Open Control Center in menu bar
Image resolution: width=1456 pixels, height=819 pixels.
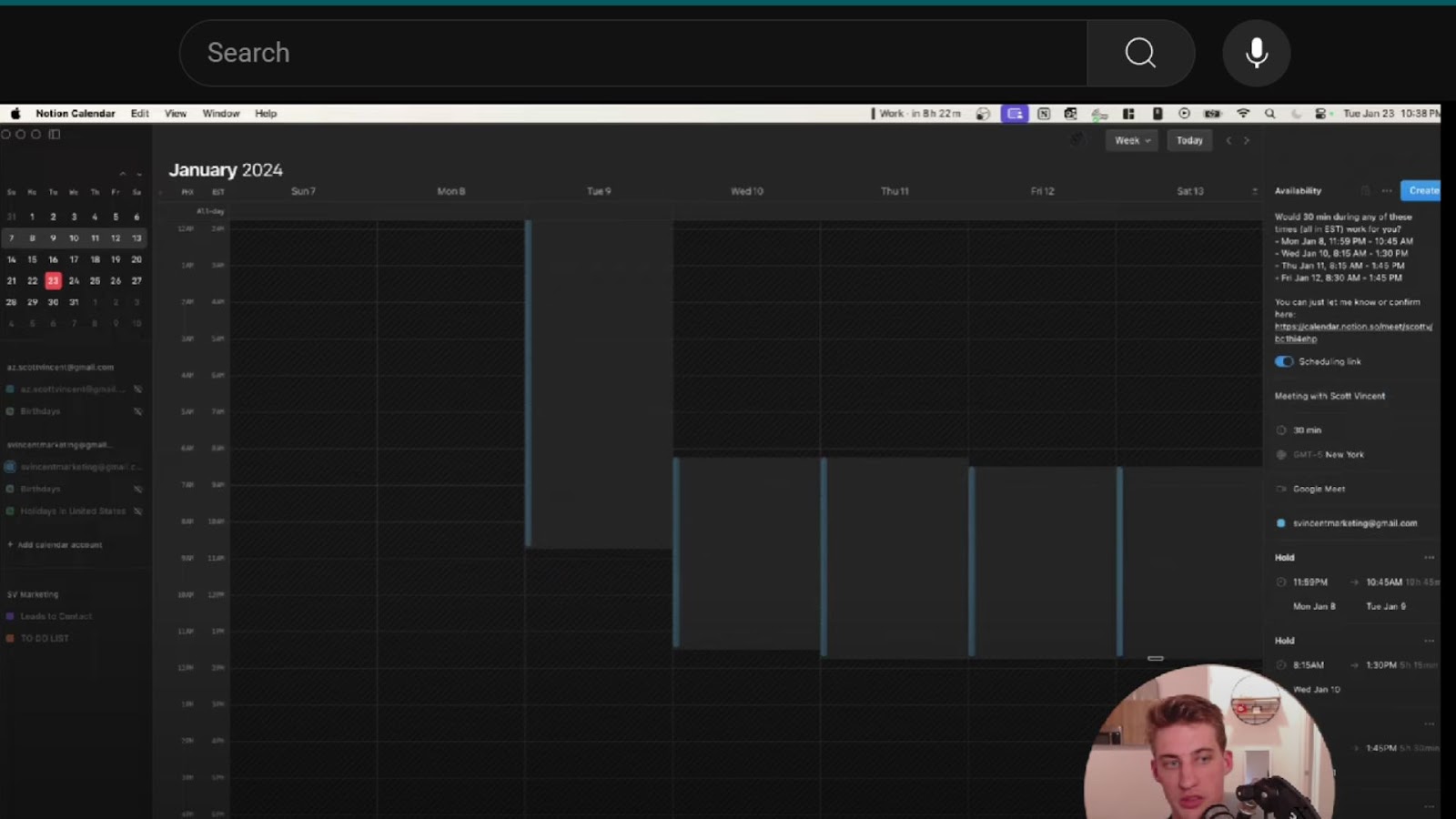[1321, 114]
